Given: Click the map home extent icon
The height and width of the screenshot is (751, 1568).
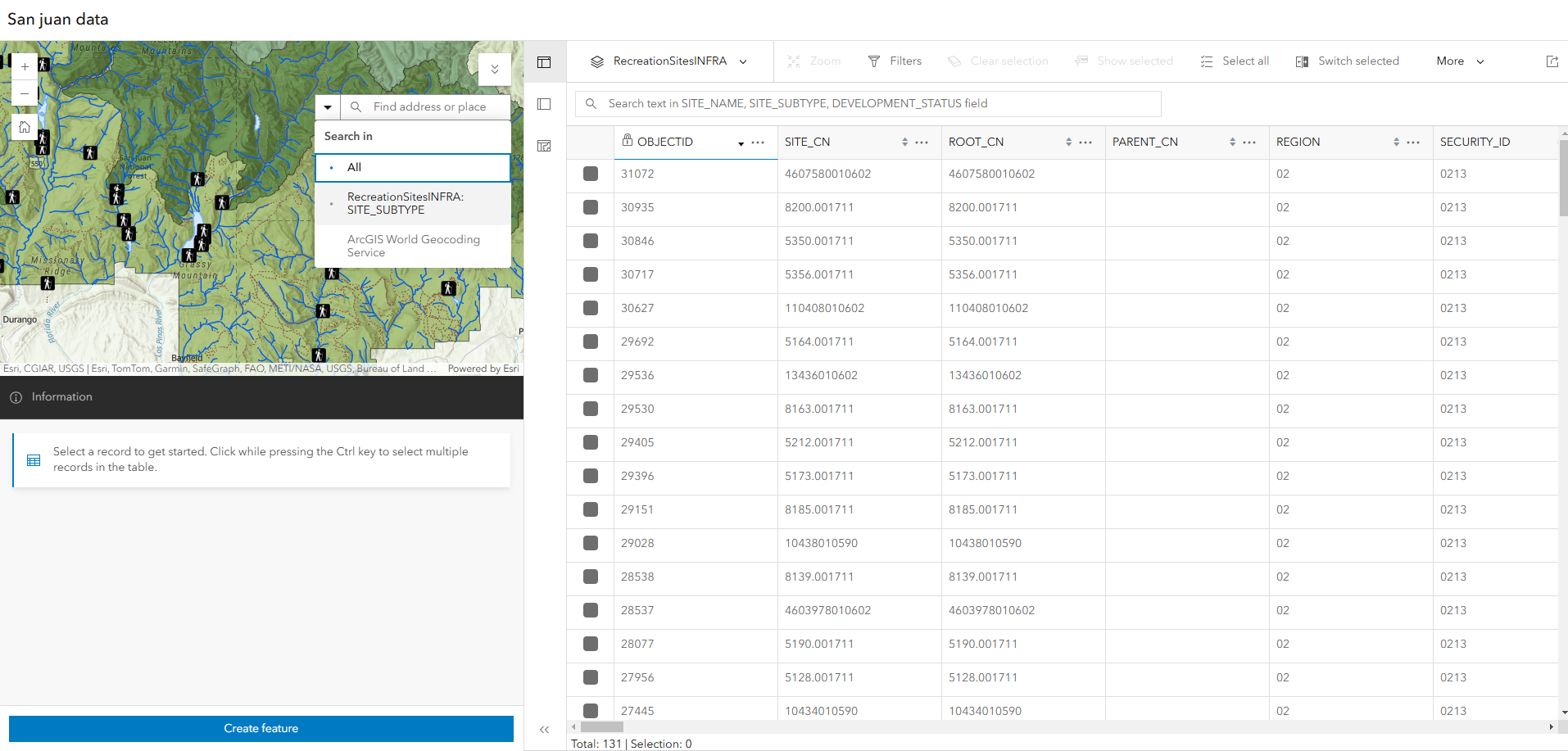Looking at the screenshot, I should (25, 127).
